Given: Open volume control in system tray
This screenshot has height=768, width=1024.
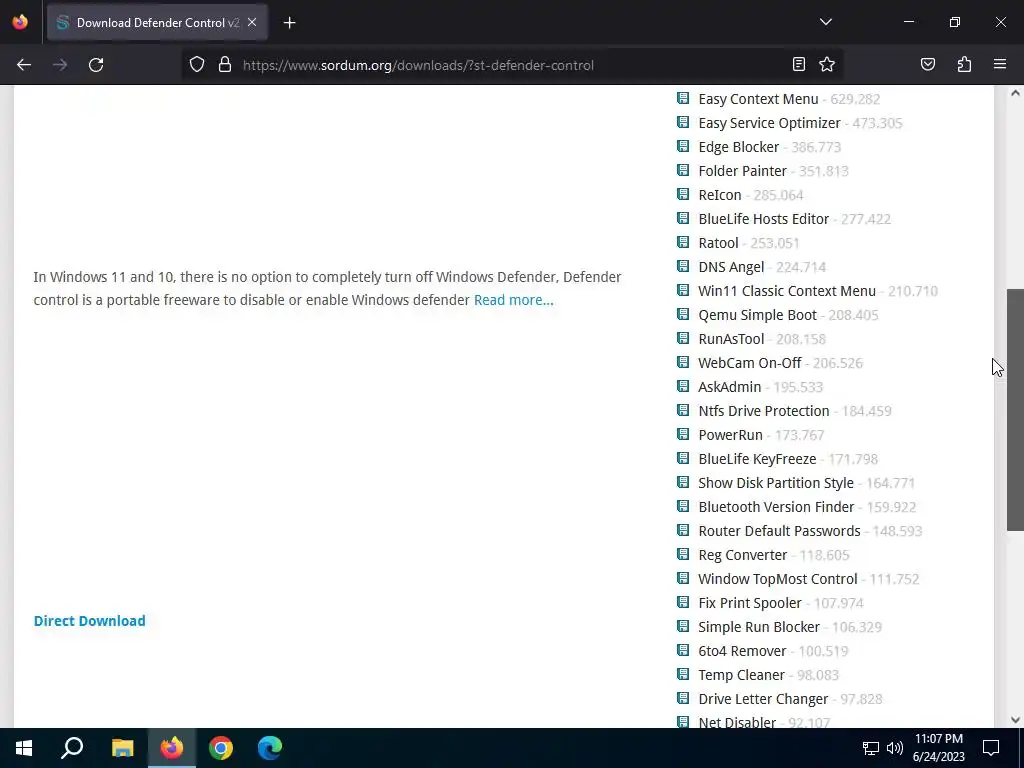Looking at the screenshot, I should 895,748.
